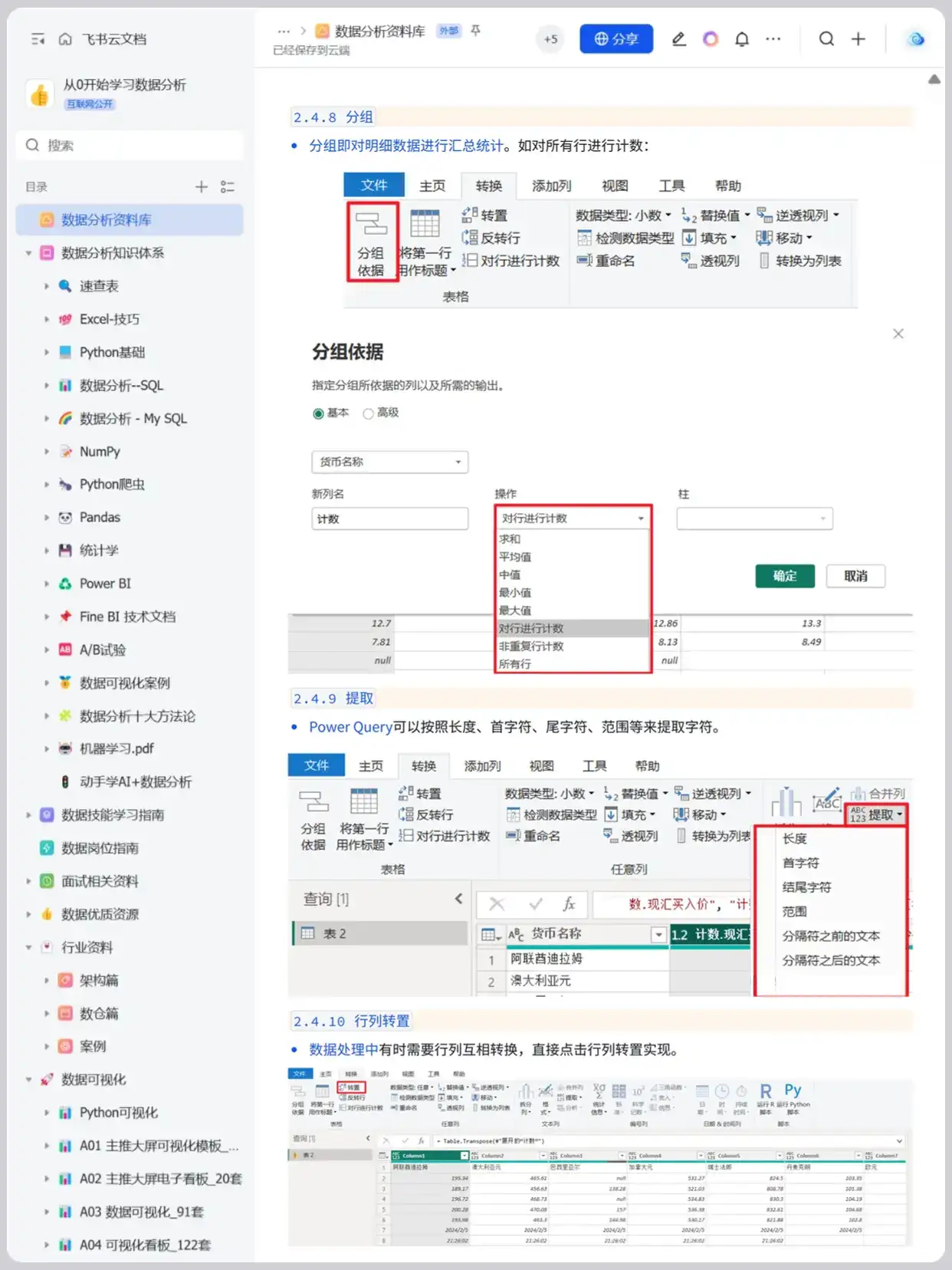Screen dimensions: 952x1270
Task: Open the Power BI page icon
Action: [x=66, y=584]
